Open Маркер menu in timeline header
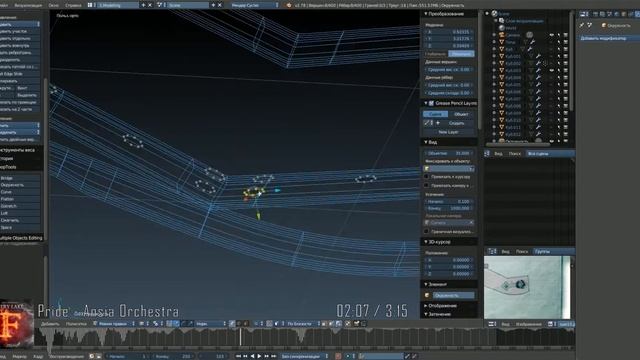Screen dimensions: 640x360 coord(19,356)
